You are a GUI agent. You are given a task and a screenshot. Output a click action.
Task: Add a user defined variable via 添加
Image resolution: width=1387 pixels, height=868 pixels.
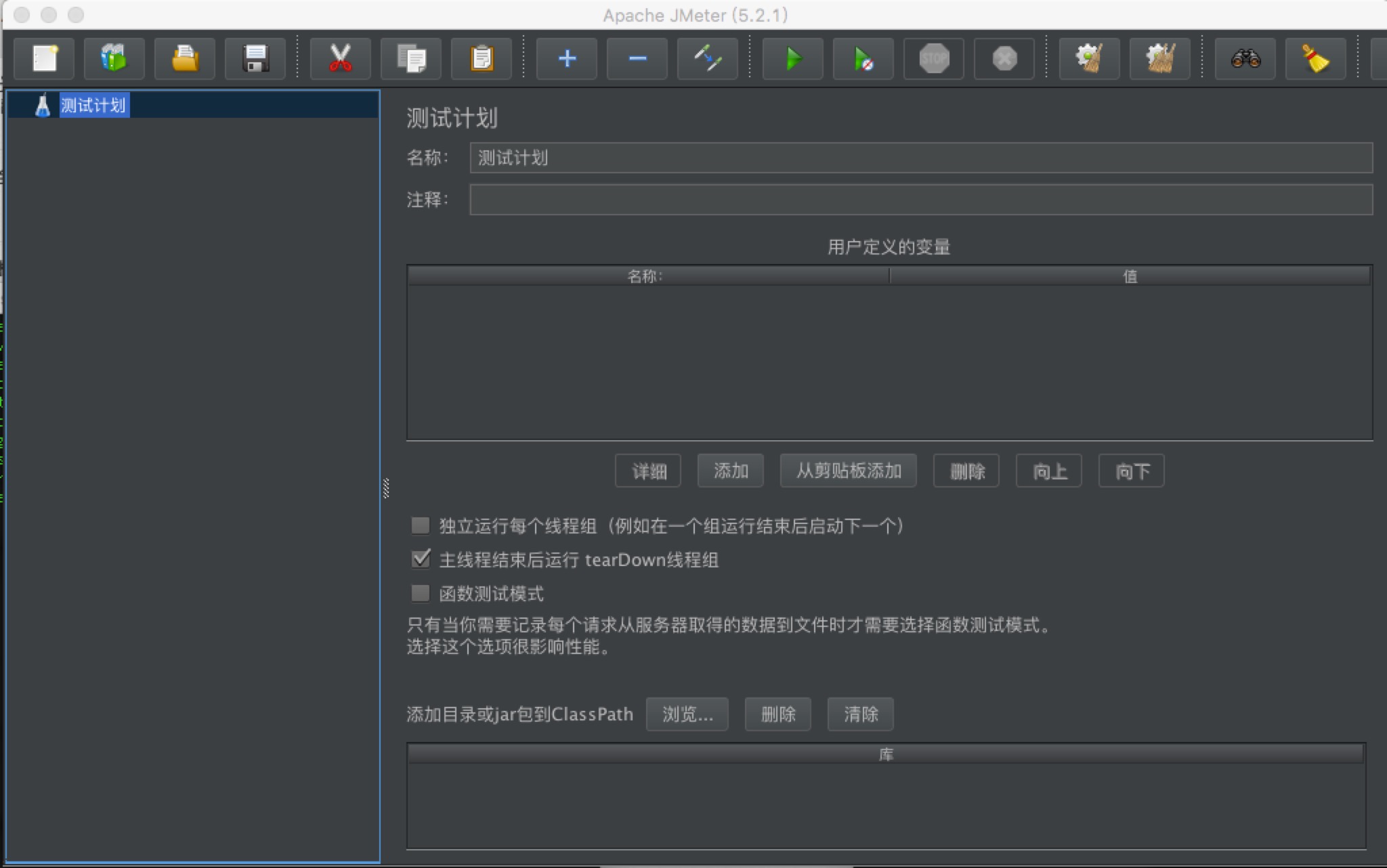tap(730, 471)
